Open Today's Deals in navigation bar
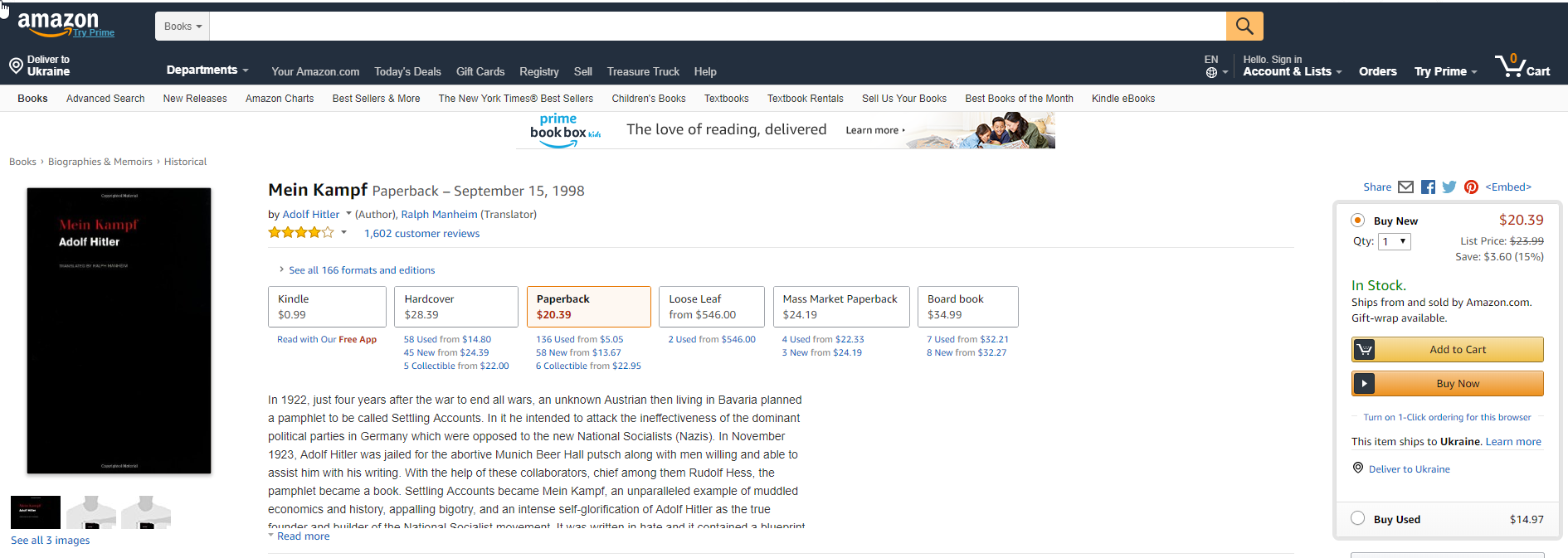The image size is (1568, 558). 407,72
